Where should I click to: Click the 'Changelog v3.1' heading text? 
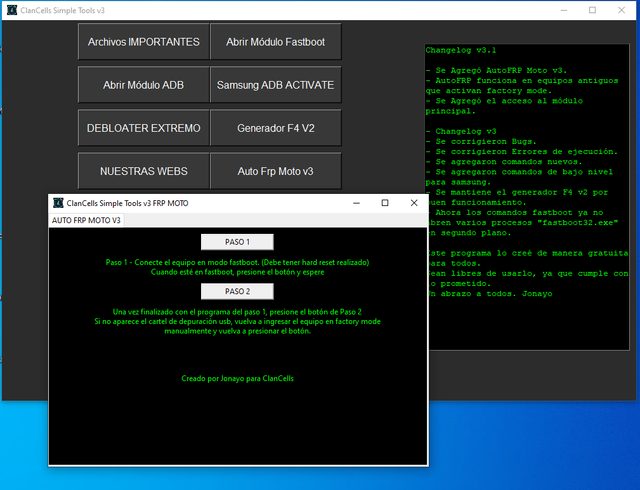click(x=461, y=50)
